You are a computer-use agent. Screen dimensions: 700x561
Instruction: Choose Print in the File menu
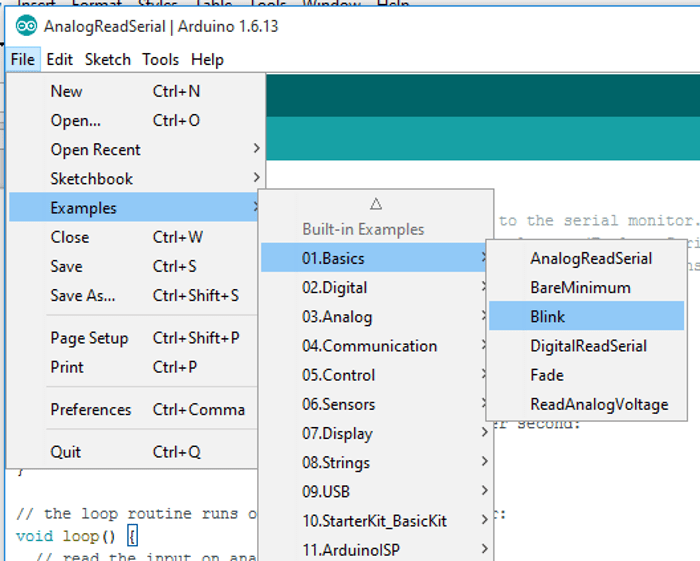[133, 367]
